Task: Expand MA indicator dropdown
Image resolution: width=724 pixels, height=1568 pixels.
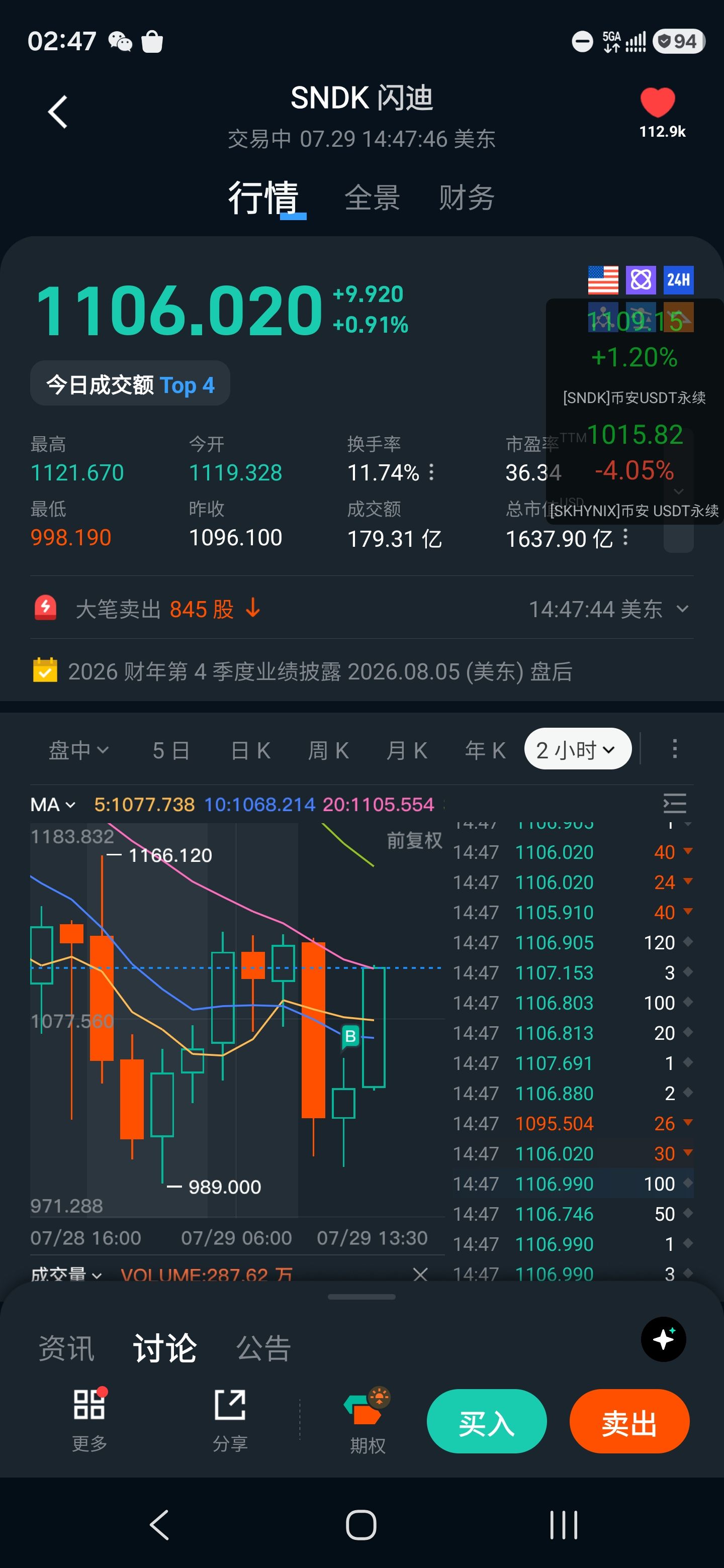Action: pyautogui.click(x=53, y=805)
